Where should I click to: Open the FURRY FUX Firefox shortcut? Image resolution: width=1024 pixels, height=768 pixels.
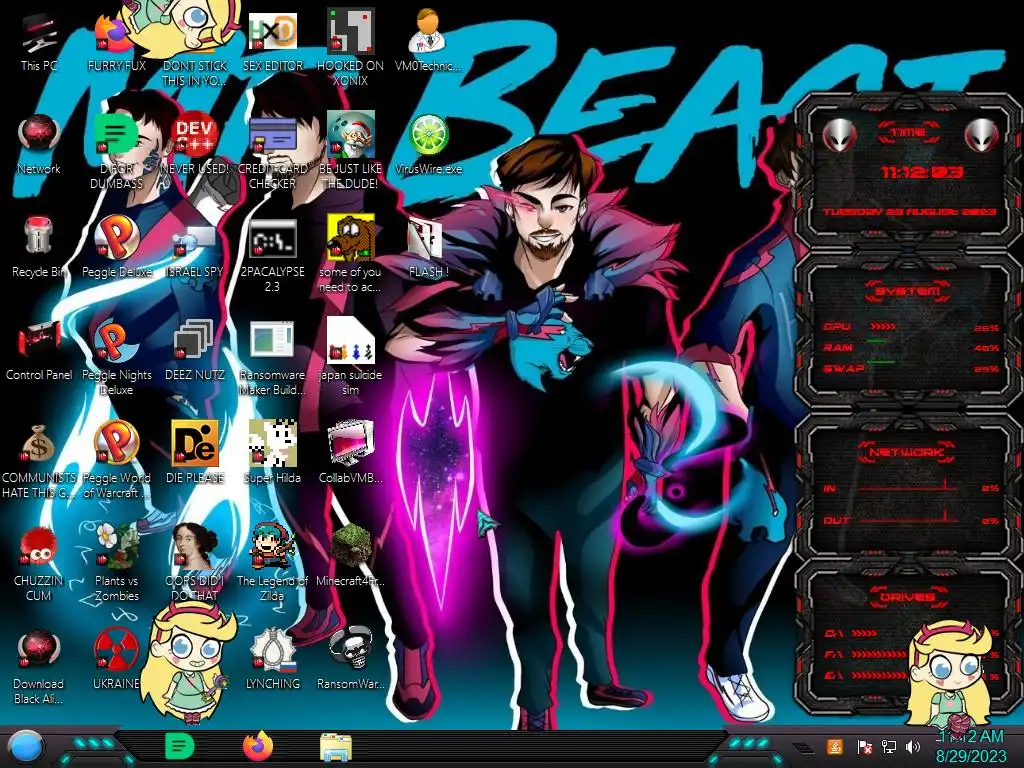112,33
